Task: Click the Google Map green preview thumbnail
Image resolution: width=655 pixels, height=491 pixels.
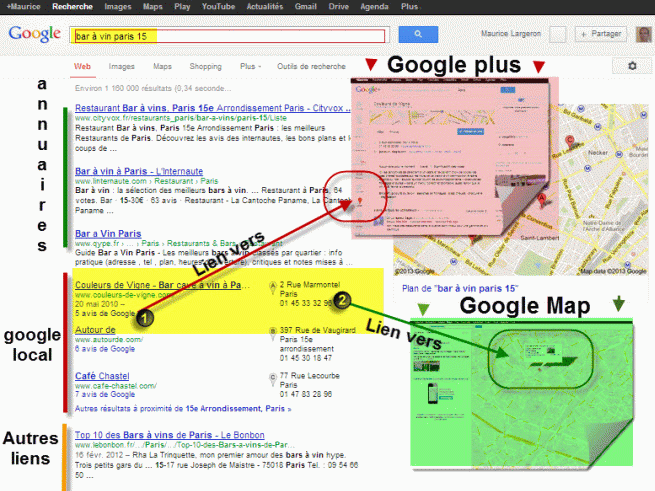Action: coord(521,393)
